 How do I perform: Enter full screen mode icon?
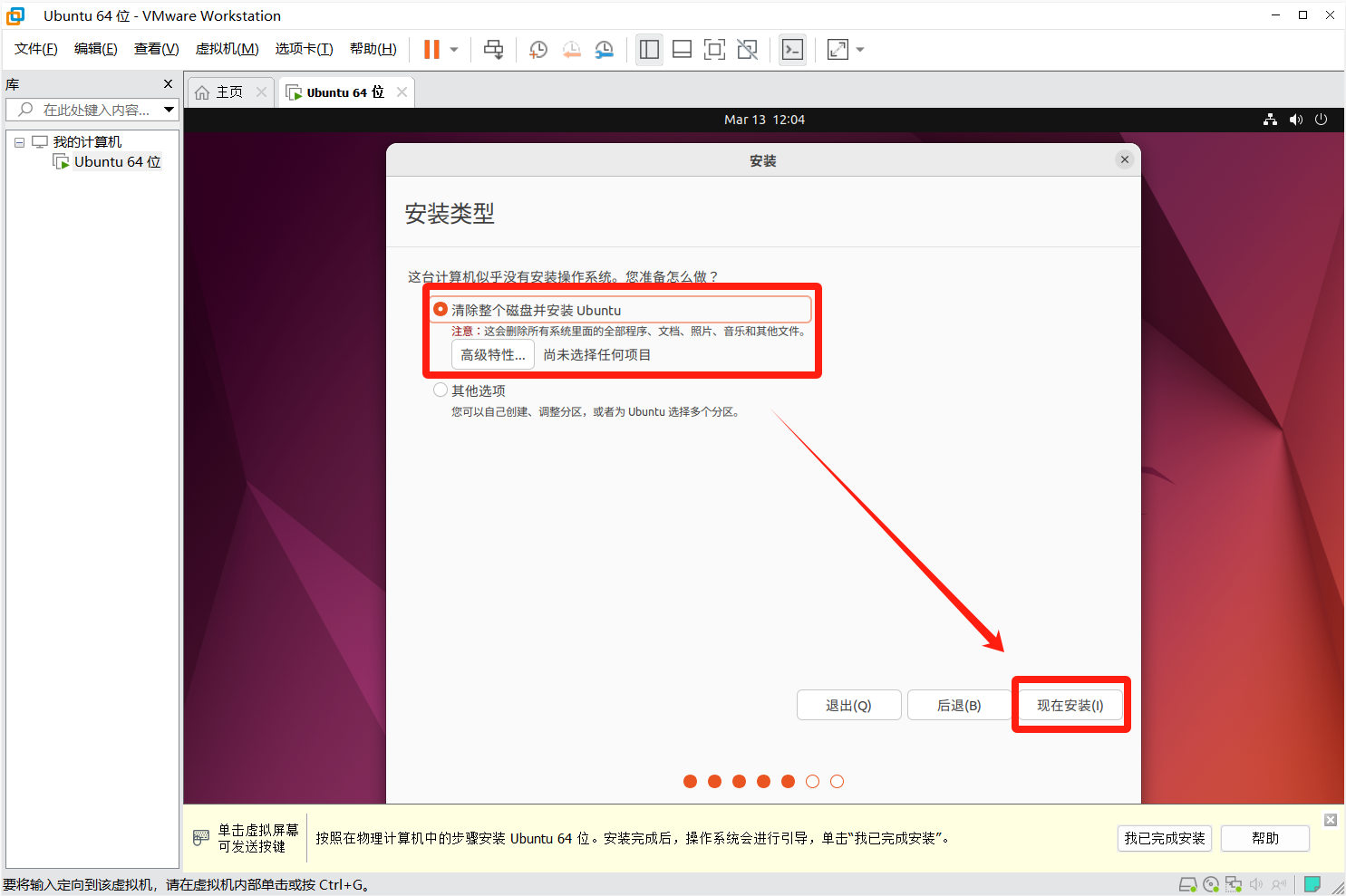(x=714, y=50)
